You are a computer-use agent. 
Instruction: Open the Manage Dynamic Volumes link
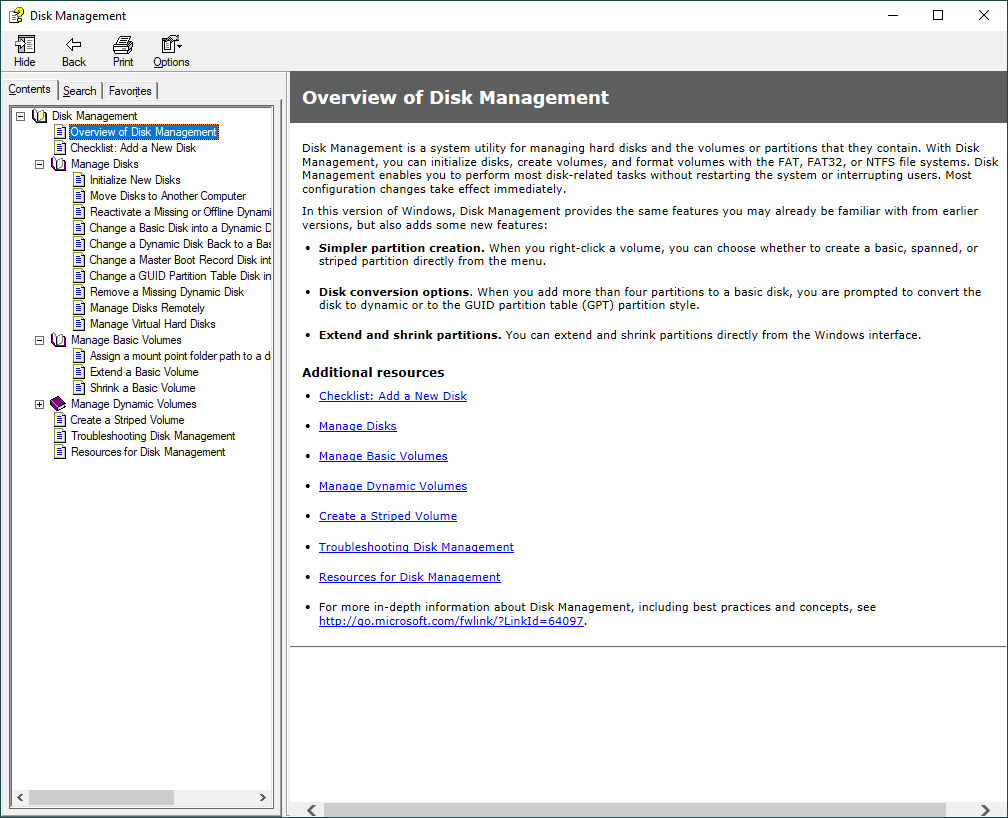393,486
